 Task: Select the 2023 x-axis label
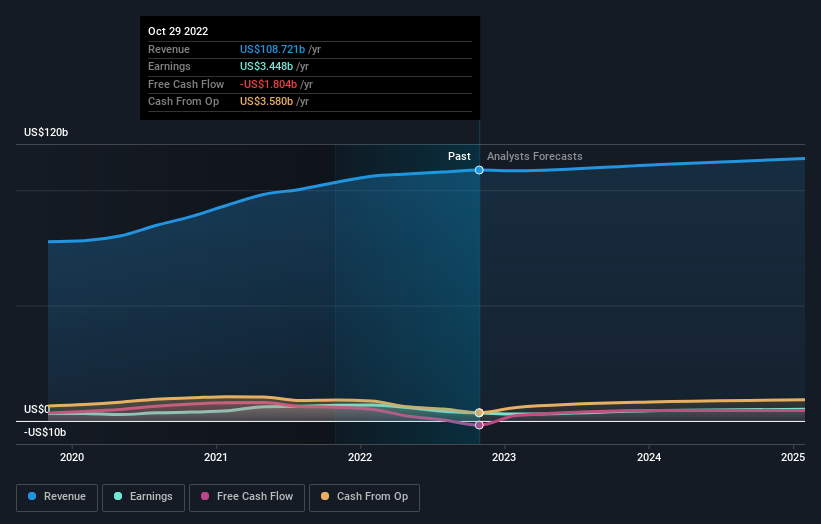504,457
